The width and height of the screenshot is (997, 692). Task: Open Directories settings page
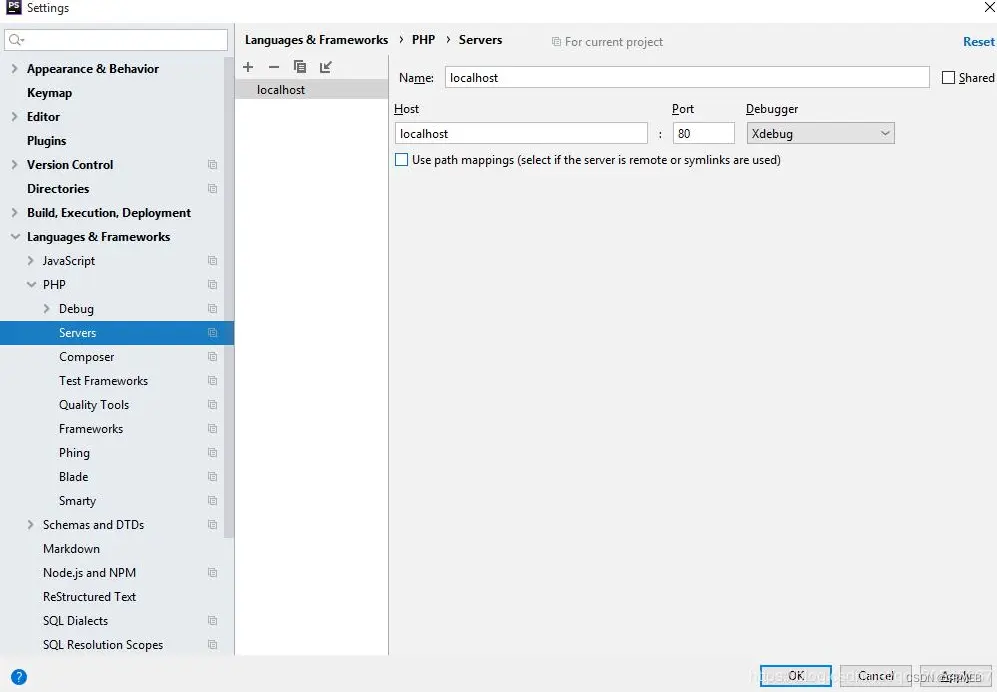(58, 189)
